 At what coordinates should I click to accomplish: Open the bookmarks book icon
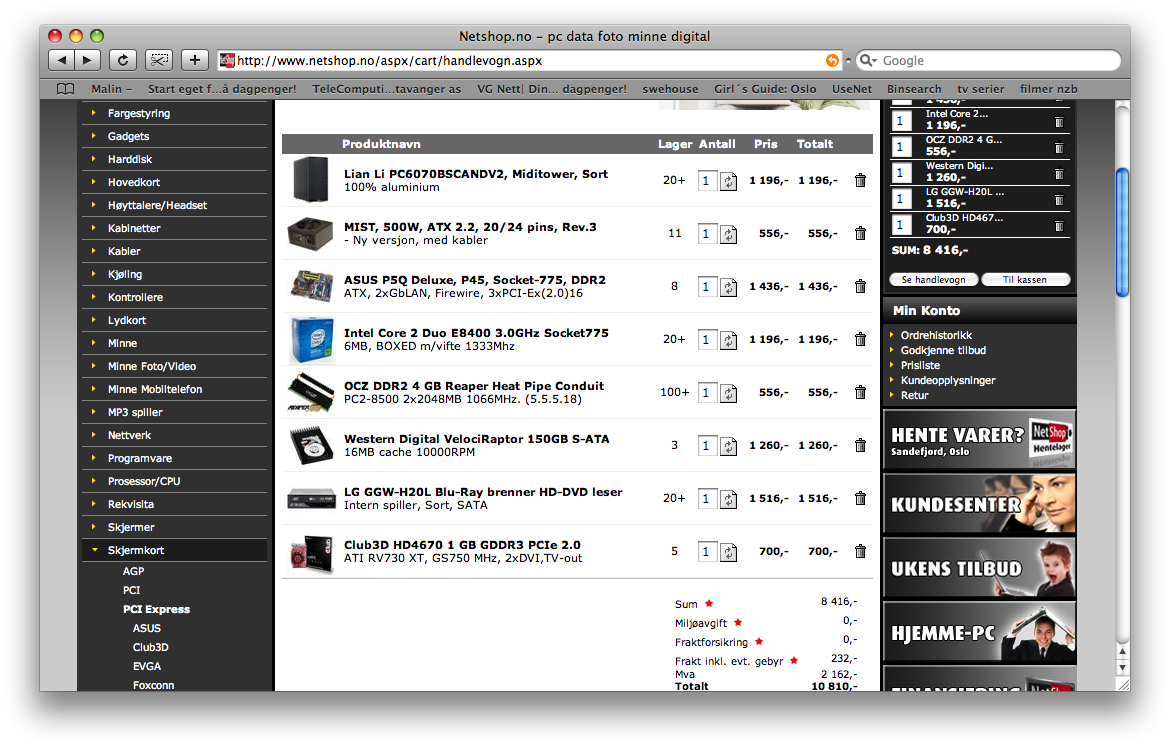pyautogui.click(x=66, y=89)
